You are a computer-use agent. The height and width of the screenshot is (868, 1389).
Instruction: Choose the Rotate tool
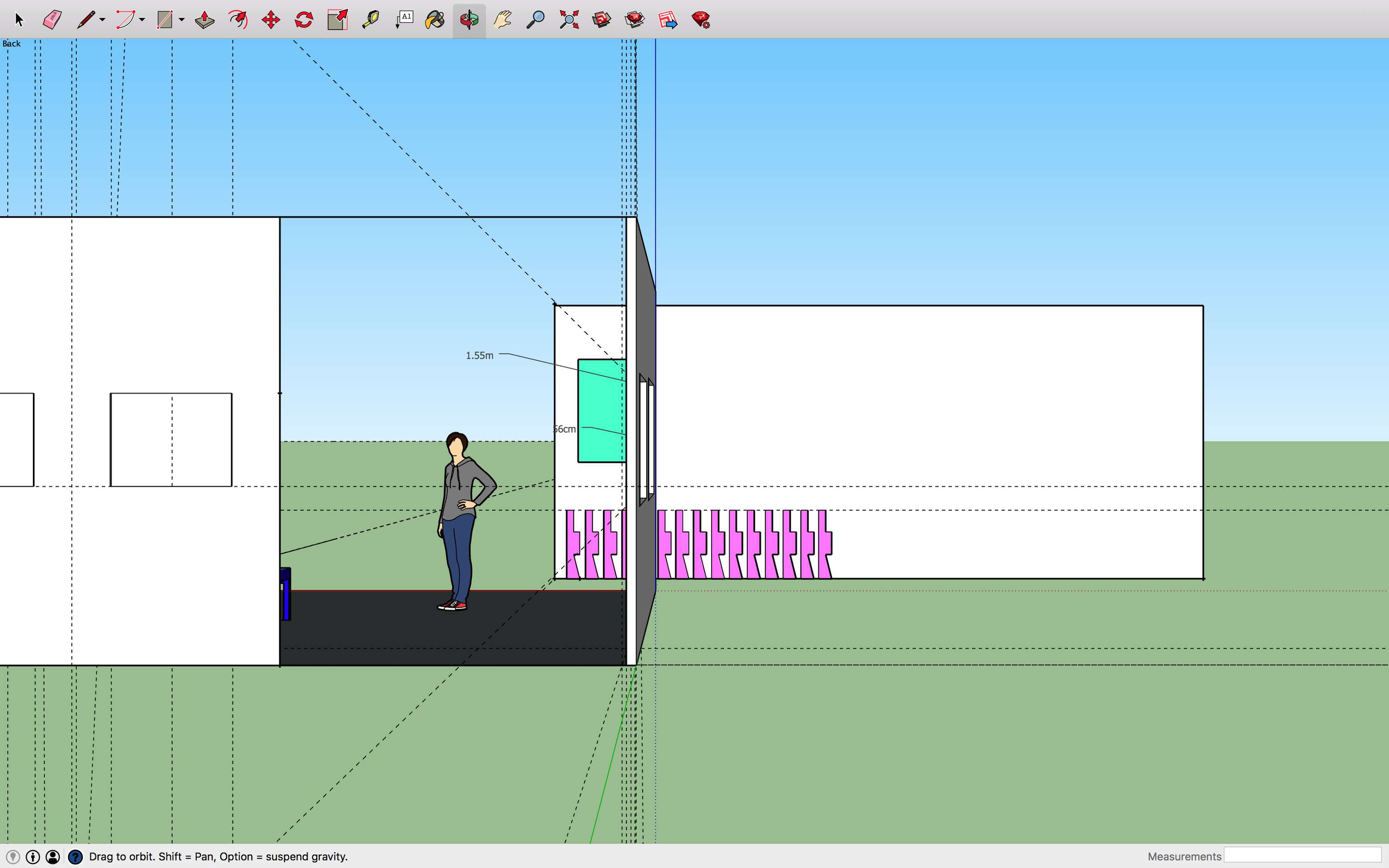pyautogui.click(x=304, y=19)
